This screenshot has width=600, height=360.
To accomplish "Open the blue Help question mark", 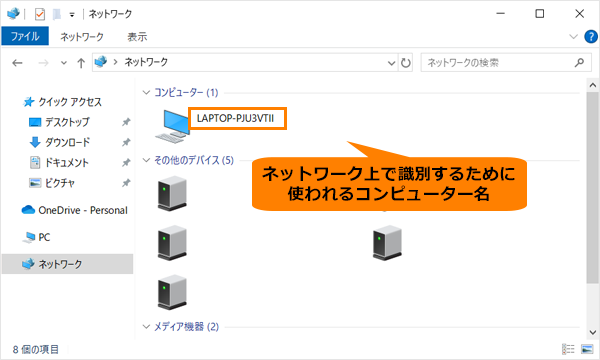I will pos(591,37).
